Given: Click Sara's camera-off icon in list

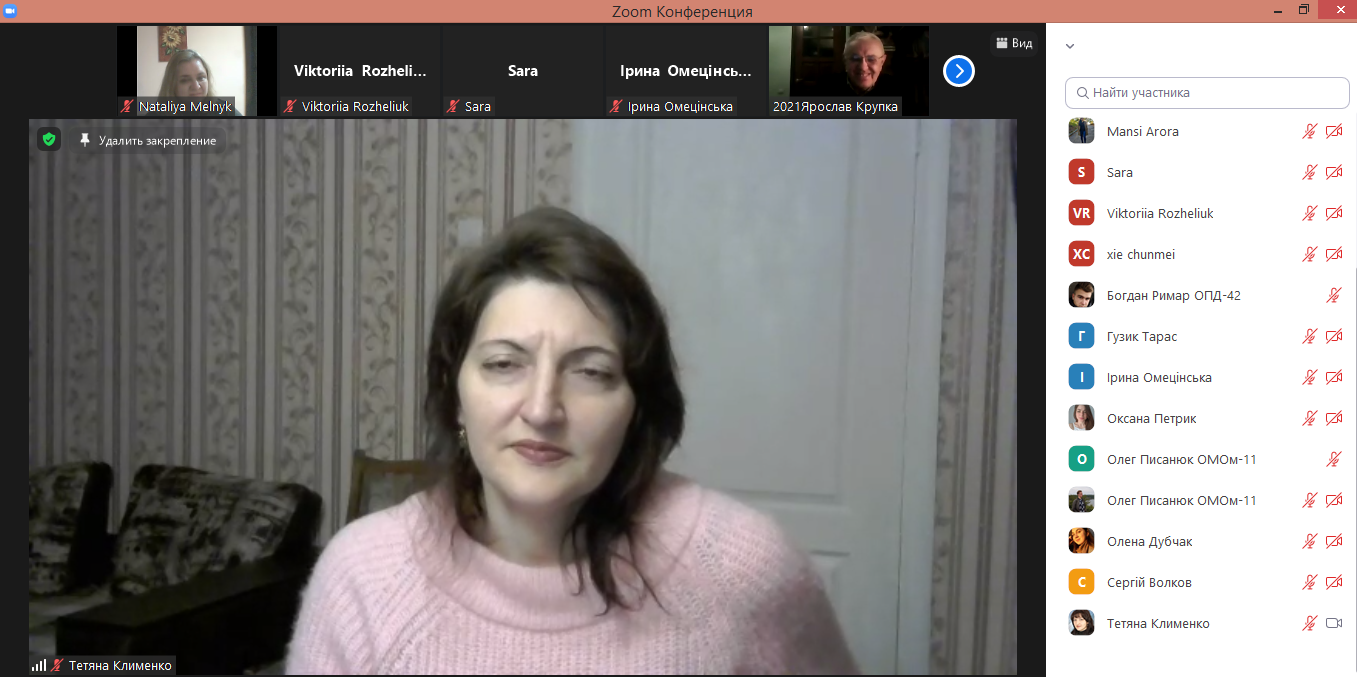Looking at the screenshot, I should coord(1334,172).
